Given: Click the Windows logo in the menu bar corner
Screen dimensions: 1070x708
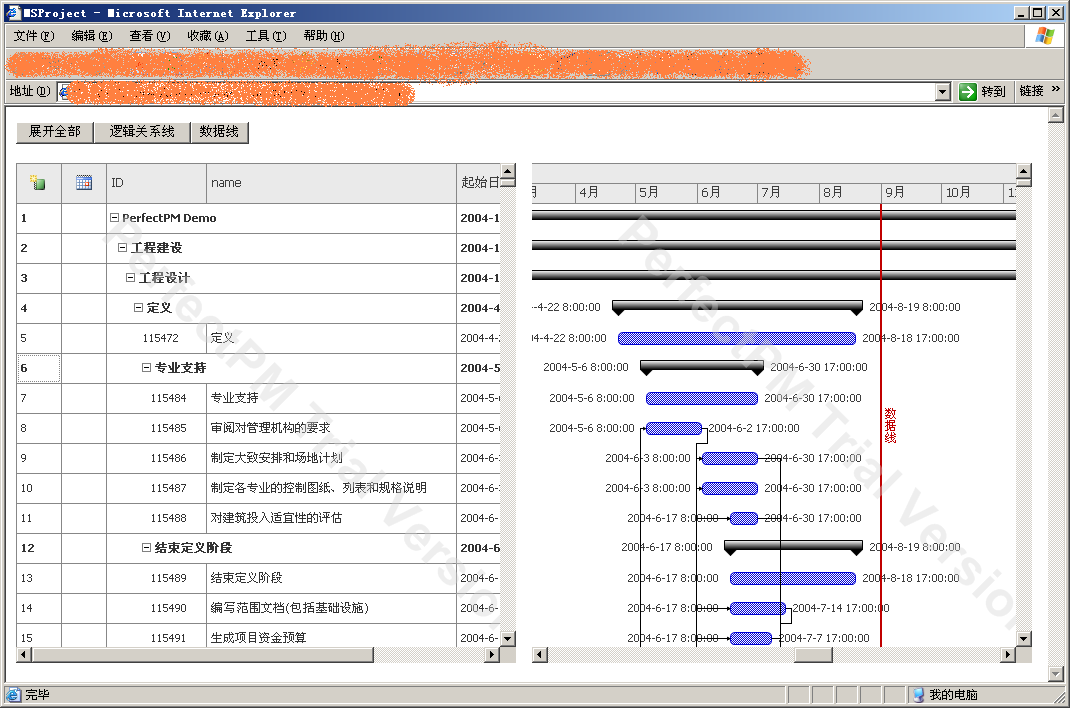Looking at the screenshot, I should [1044, 35].
